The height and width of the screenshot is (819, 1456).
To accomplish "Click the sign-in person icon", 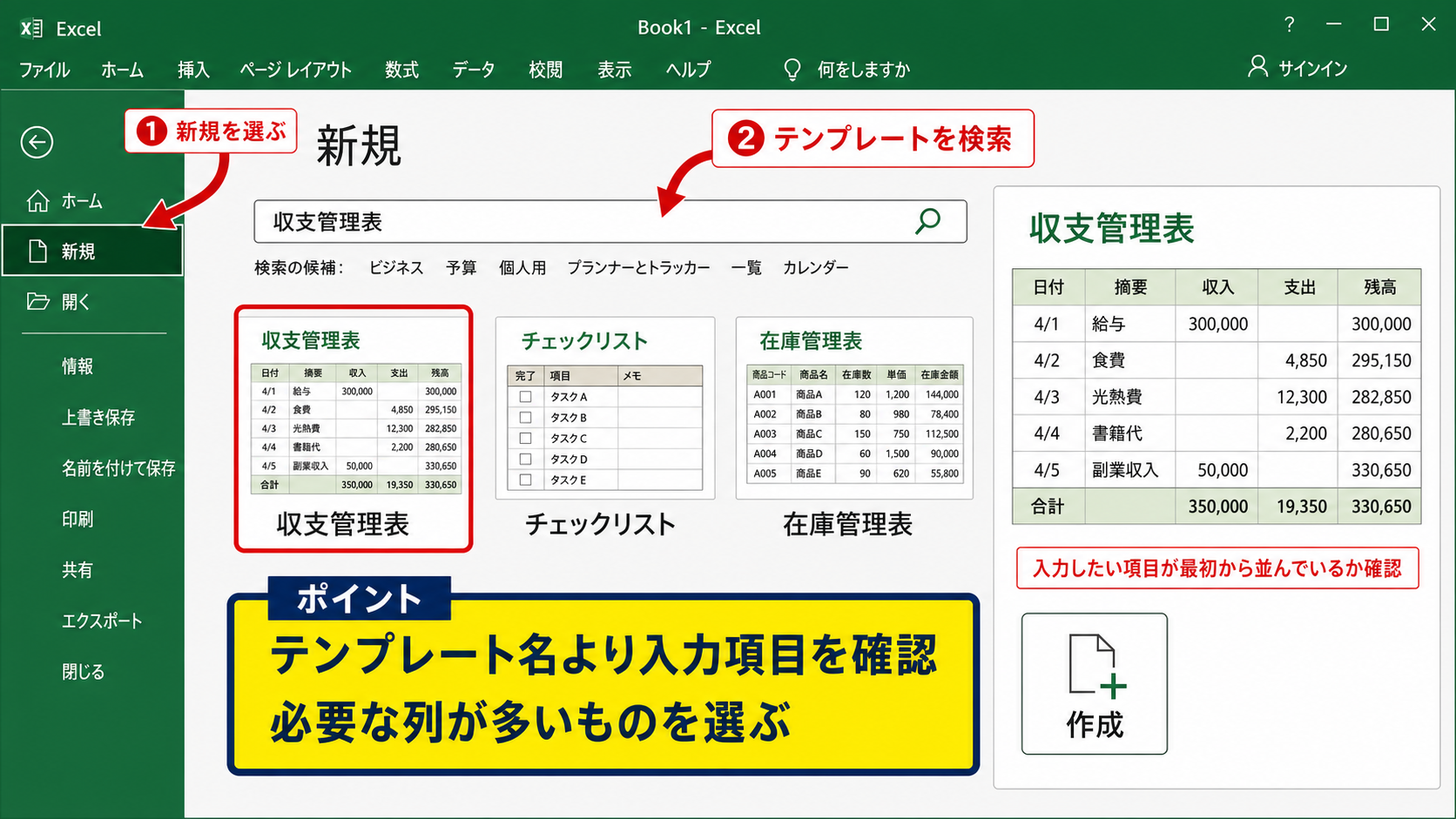I will [1257, 67].
